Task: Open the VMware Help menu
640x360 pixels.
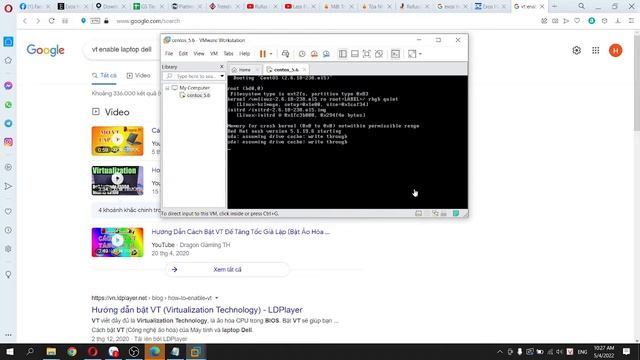Action: click(x=244, y=54)
